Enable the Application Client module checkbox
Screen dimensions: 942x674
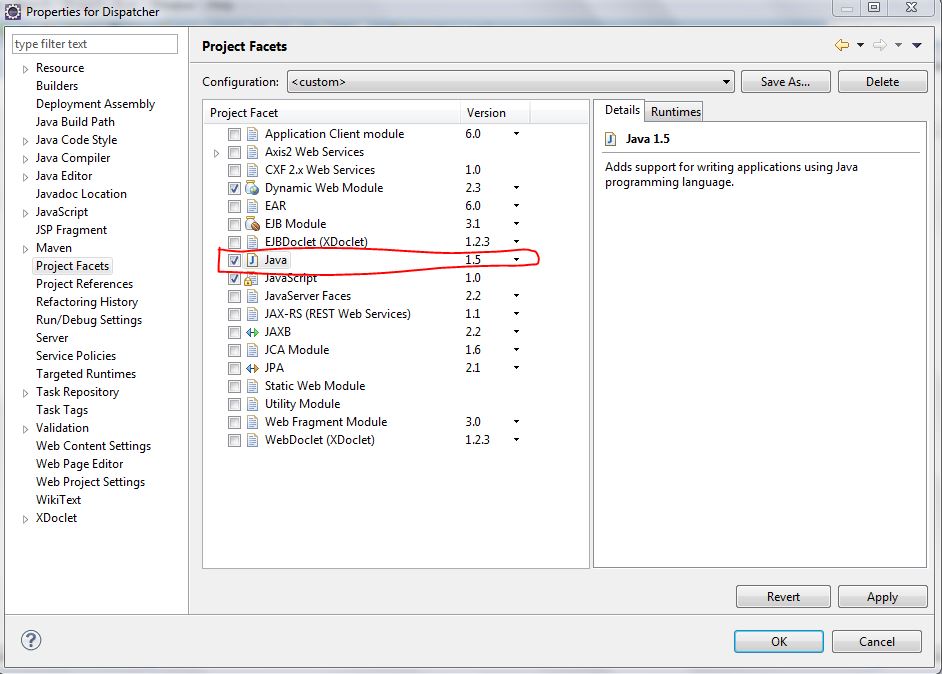click(234, 134)
